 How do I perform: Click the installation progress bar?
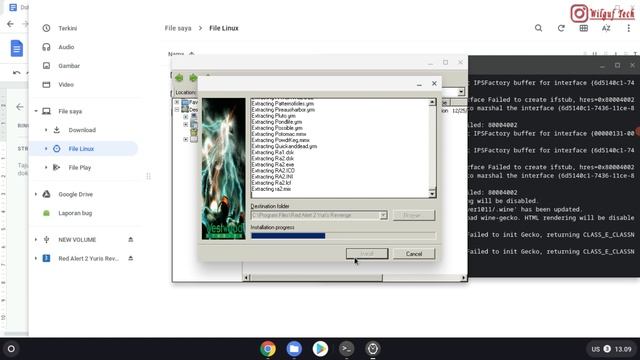pos(343,236)
